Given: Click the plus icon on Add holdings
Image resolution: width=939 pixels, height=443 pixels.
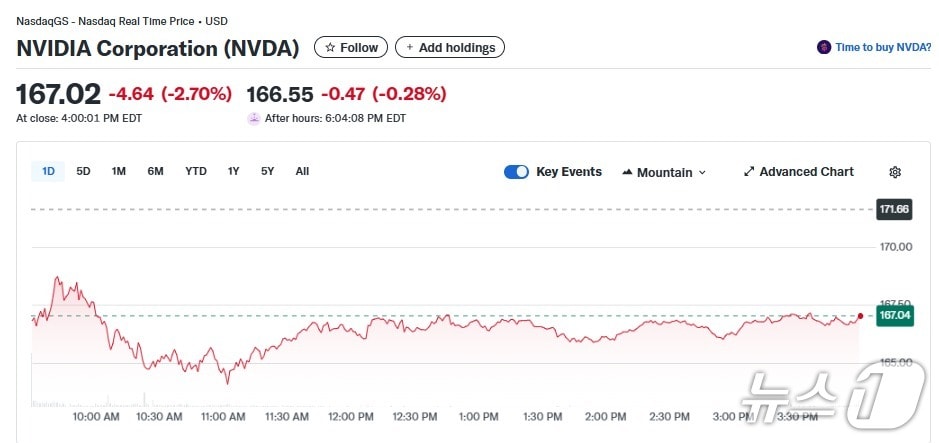Looking at the screenshot, I should tap(409, 48).
